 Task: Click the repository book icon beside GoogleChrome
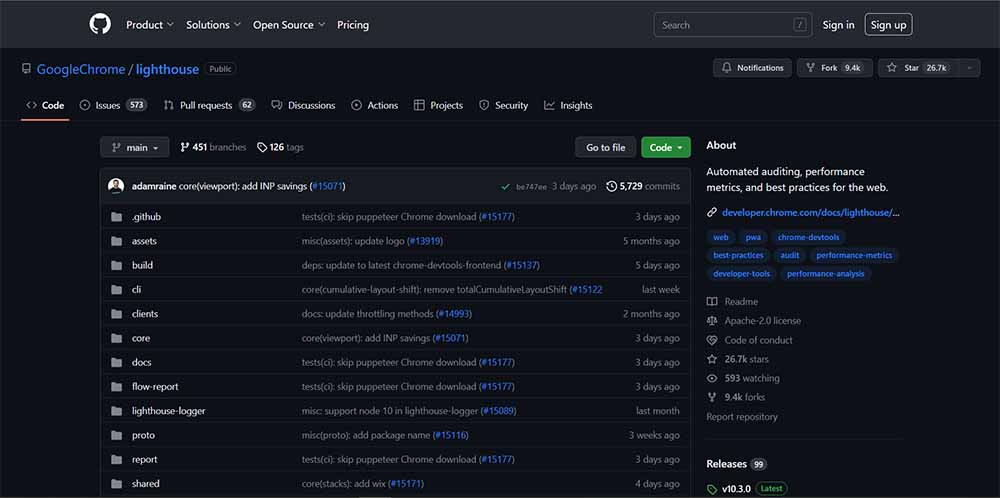tap(26, 69)
